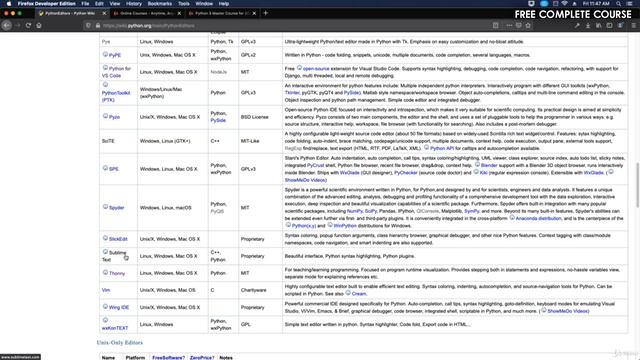Open the File menu

[x=85, y=4]
